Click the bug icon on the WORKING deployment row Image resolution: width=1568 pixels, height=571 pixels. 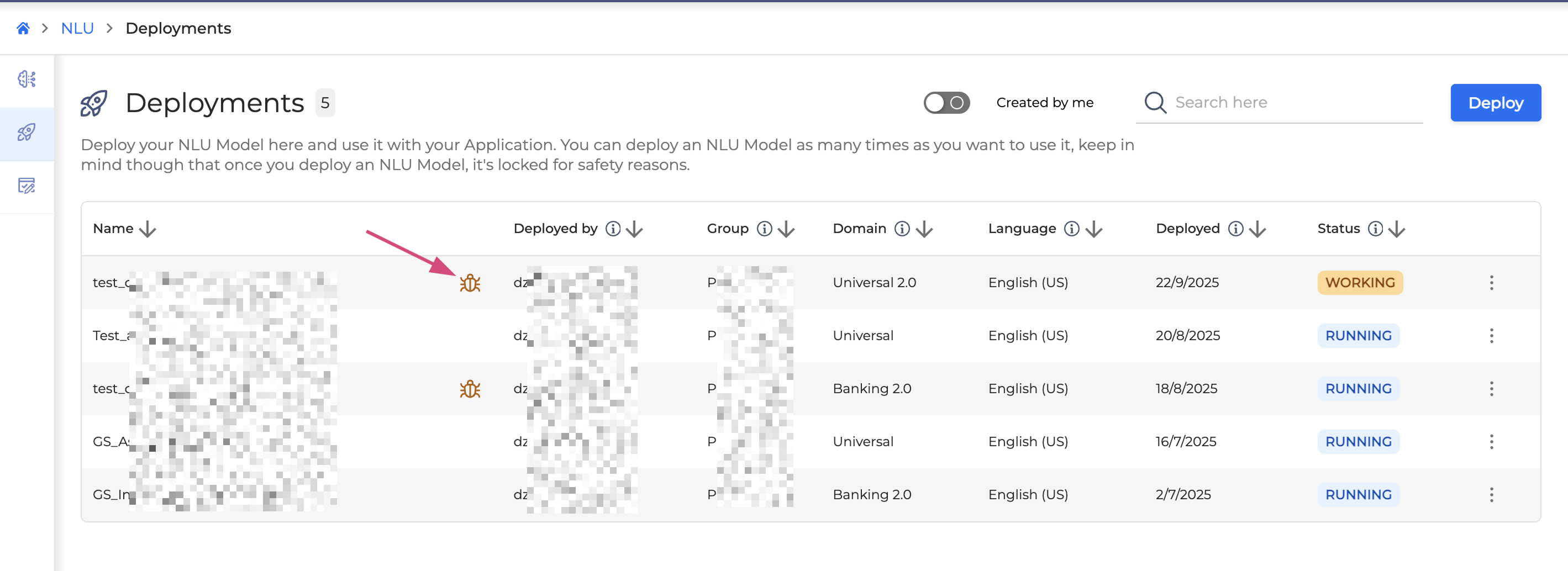470,283
